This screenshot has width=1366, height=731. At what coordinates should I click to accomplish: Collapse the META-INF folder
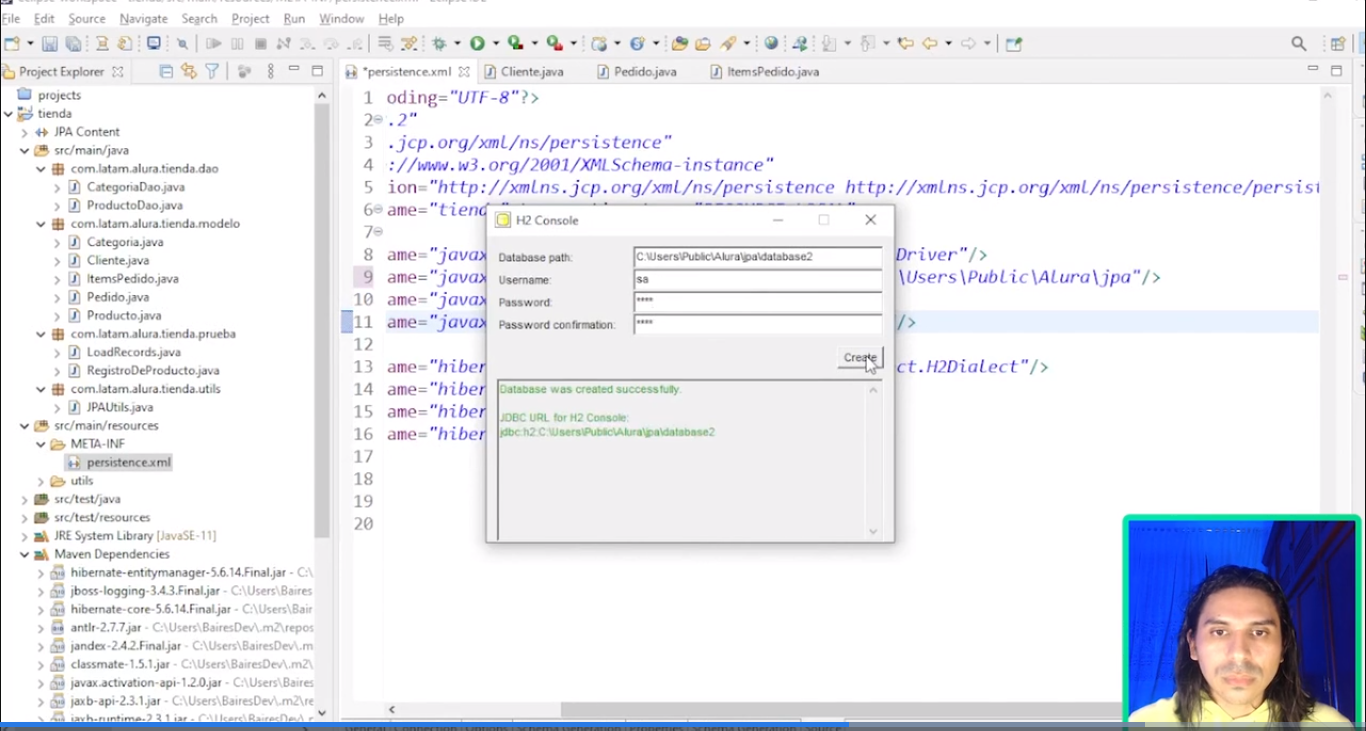[40, 444]
